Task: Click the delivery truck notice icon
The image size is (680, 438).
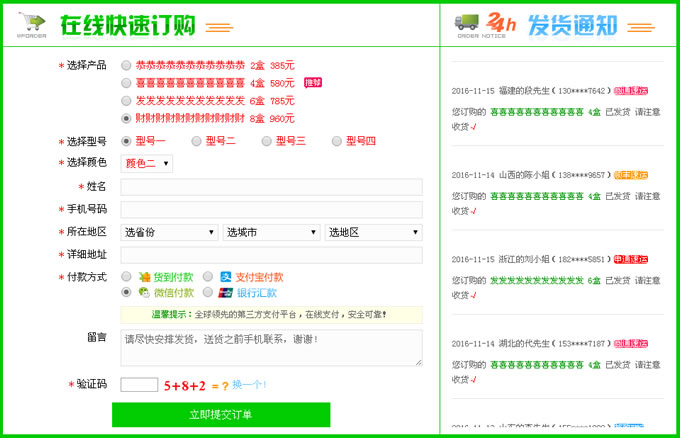Action: (467, 22)
